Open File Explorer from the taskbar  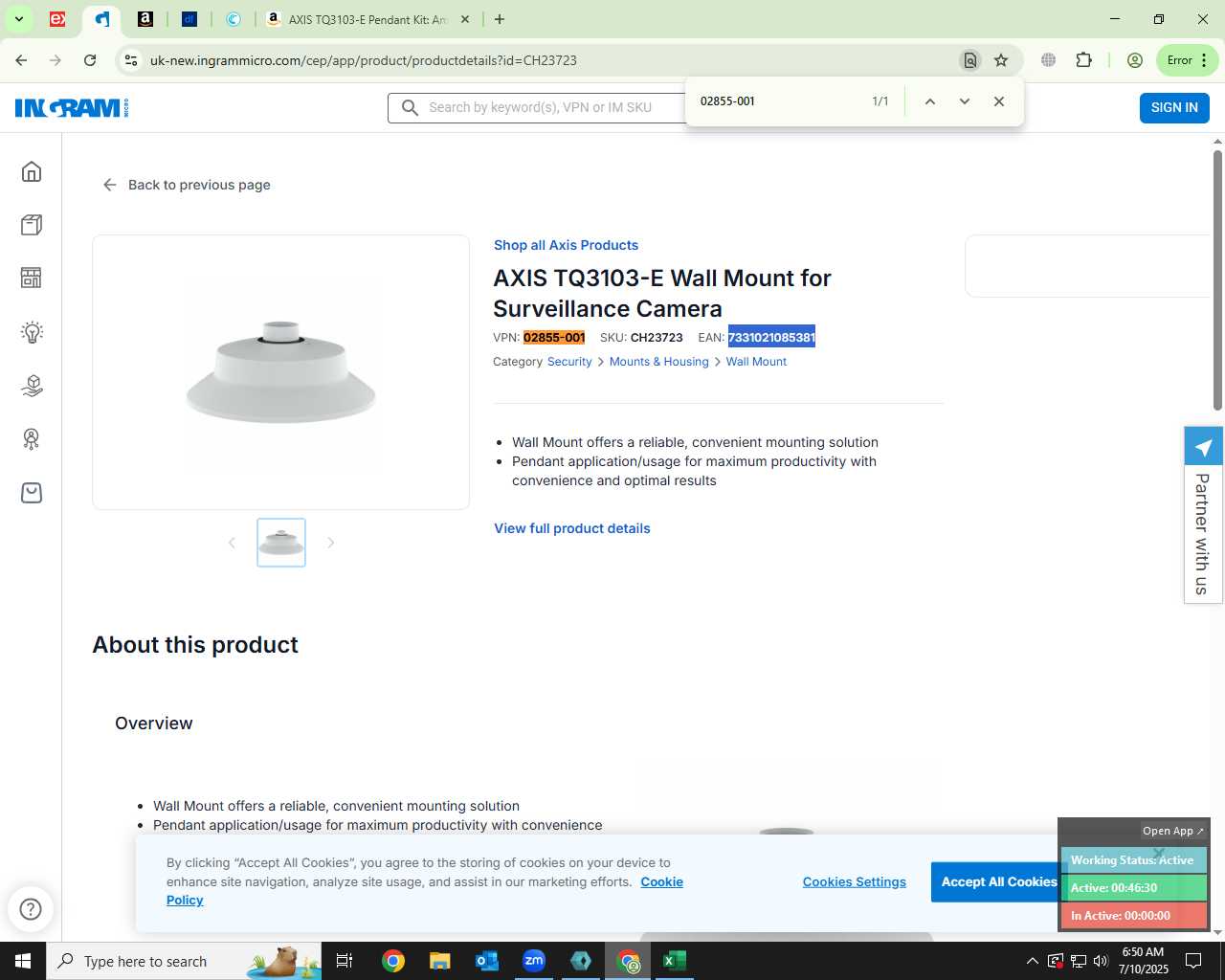click(x=439, y=961)
